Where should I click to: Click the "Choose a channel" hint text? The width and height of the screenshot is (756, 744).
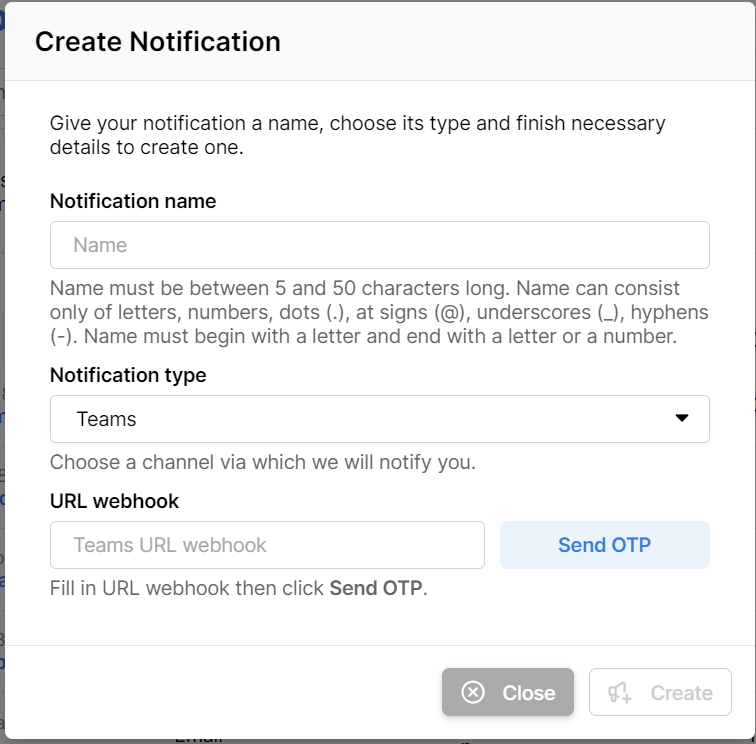point(262,462)
